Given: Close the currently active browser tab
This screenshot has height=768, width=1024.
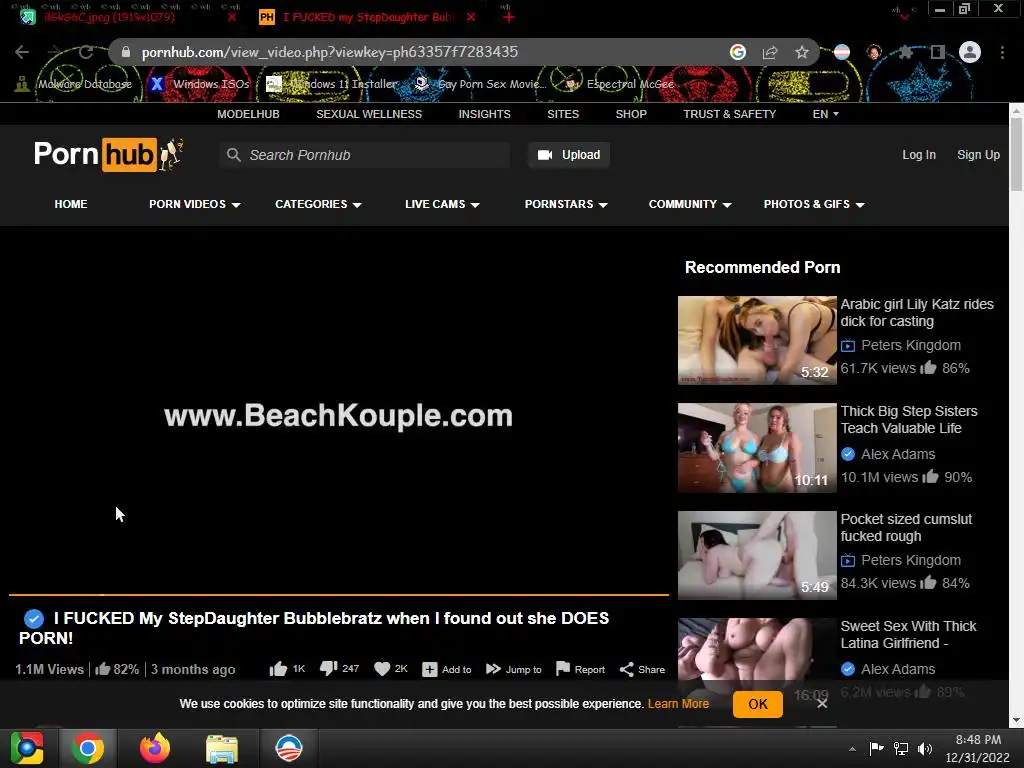Looking at the screenshot, I should click(471, 18).
